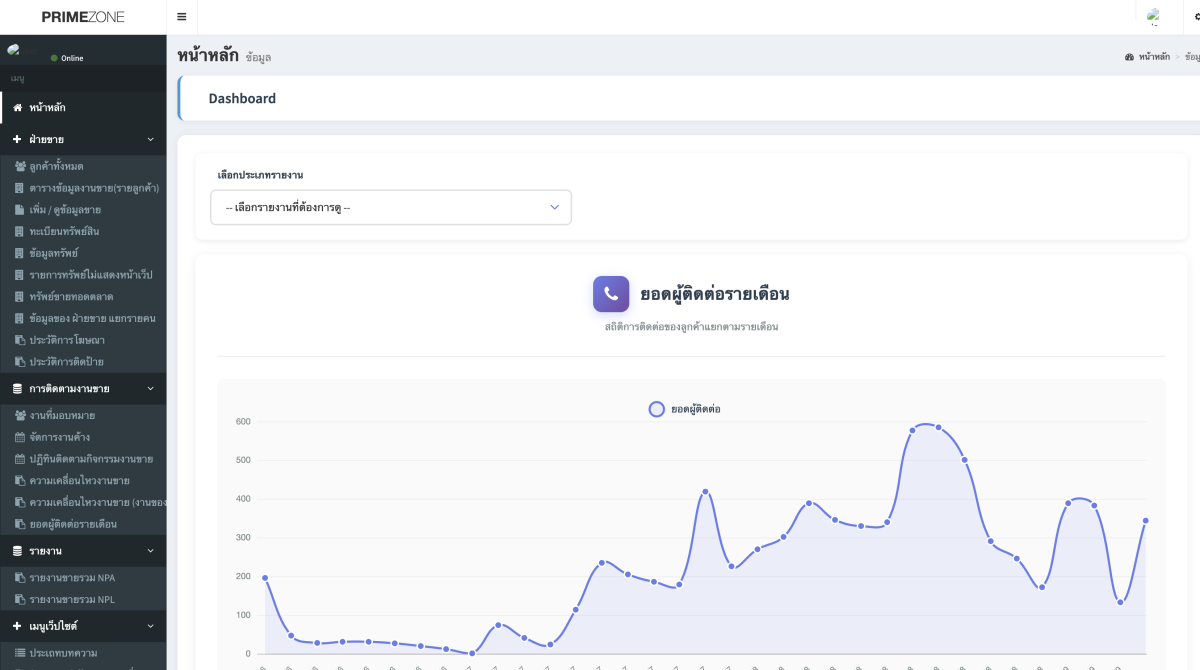Click the list icon beside ประเภทบทความ
Screen dimensions: 1200x670
pos(20,653)
